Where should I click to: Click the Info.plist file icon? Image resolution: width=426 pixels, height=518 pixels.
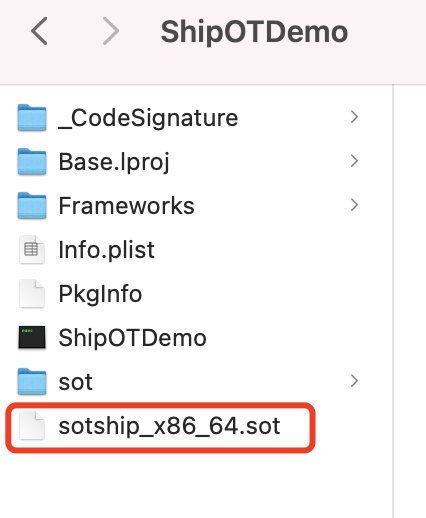point(32,249)
